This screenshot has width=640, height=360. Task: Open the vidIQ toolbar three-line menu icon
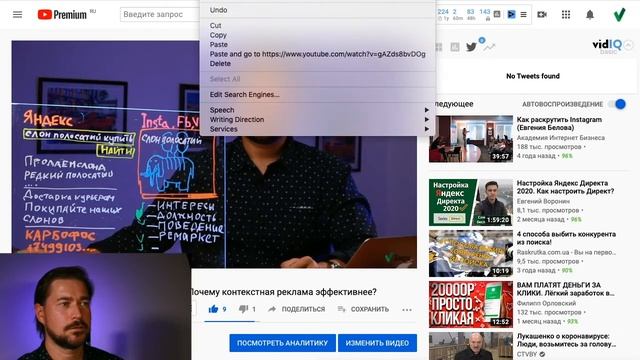pos(523,15)
